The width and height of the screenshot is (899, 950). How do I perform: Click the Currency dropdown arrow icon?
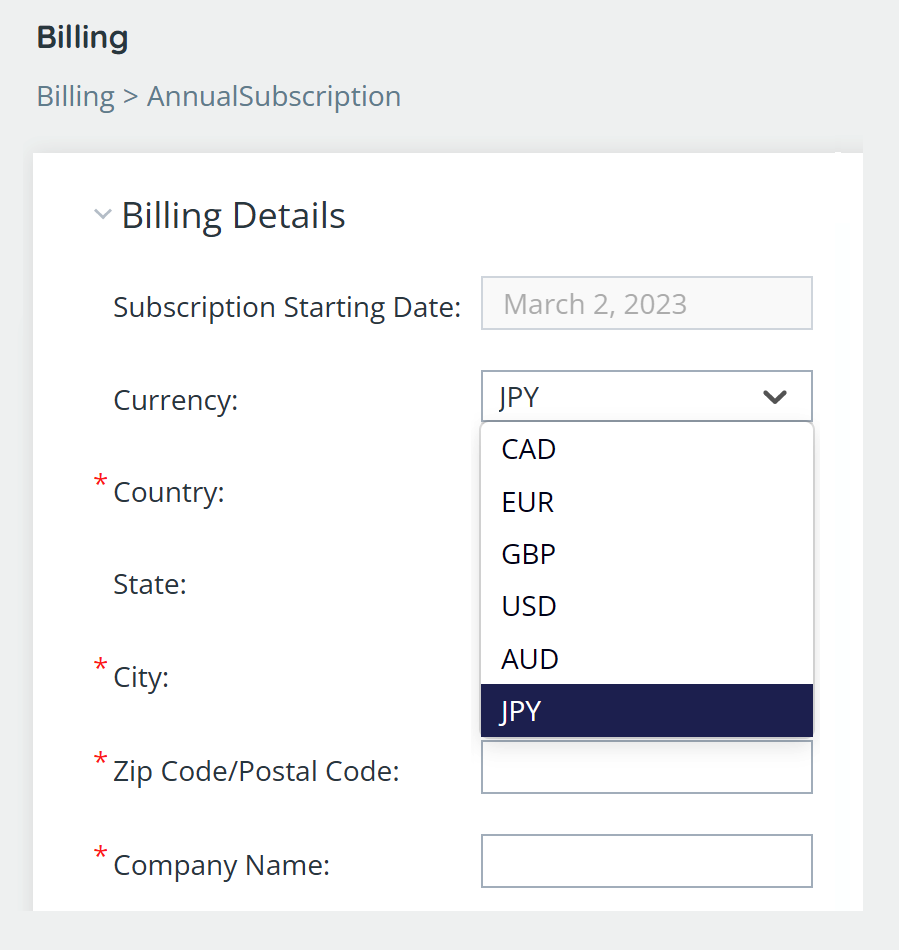774,397
